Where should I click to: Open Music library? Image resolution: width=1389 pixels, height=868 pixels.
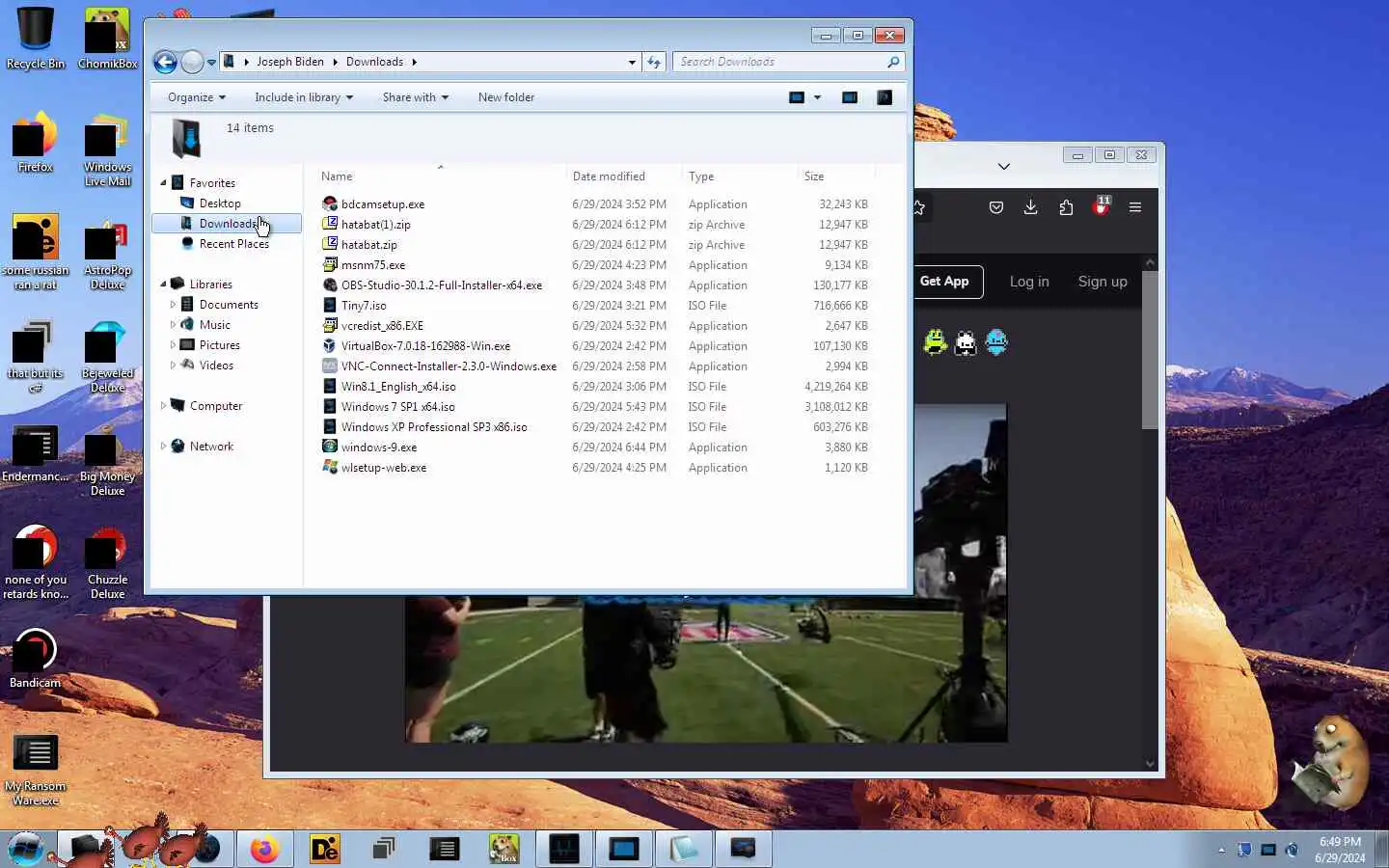[x=214, y=325]
